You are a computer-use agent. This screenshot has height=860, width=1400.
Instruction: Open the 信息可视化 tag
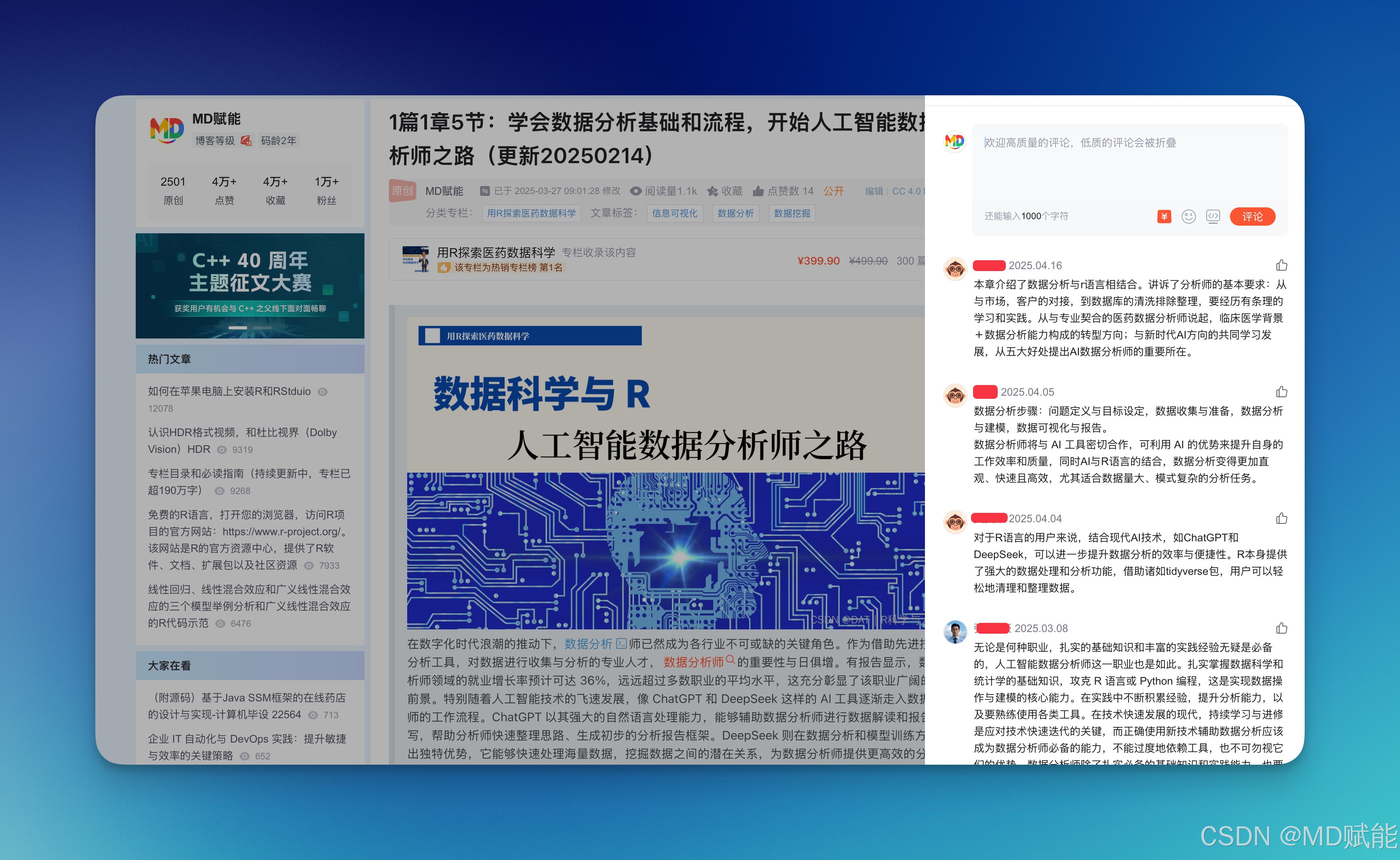pyautogui.click(x=675, y=213)
